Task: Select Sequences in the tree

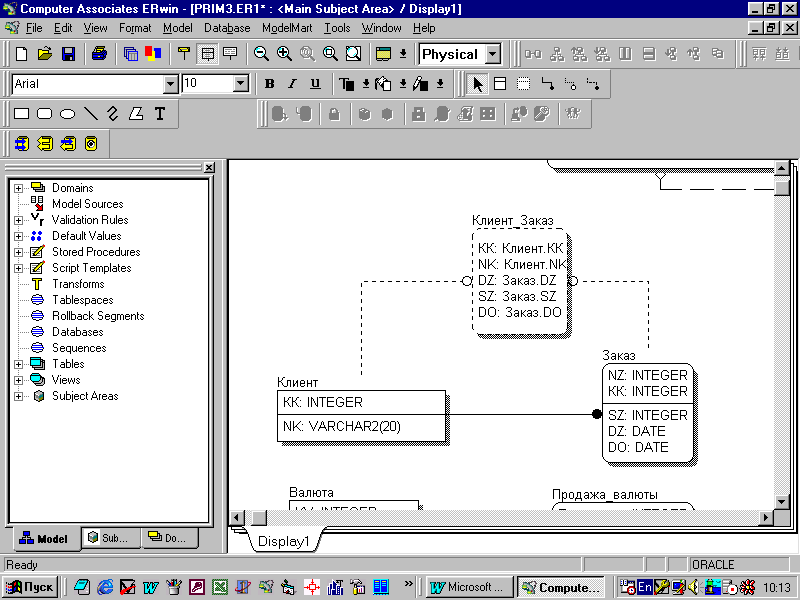Action: pos(79,348)
